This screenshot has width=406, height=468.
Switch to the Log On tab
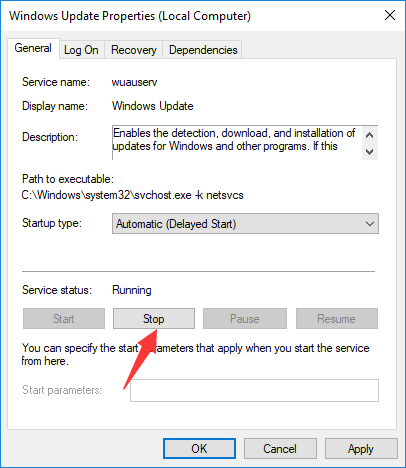pyautogui.click(x=81, y=50)
